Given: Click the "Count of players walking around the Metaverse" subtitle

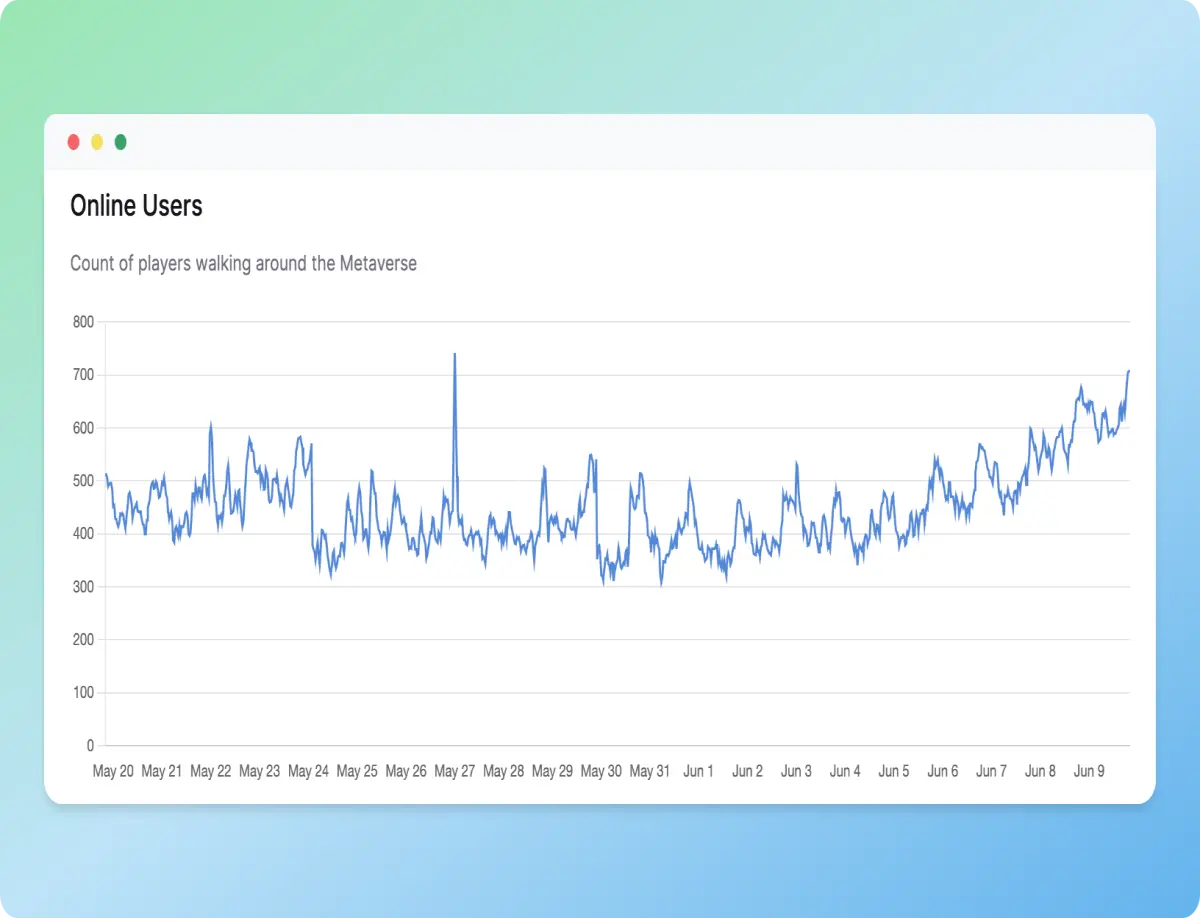Looking at the screenshot, I should click(243, 264).
